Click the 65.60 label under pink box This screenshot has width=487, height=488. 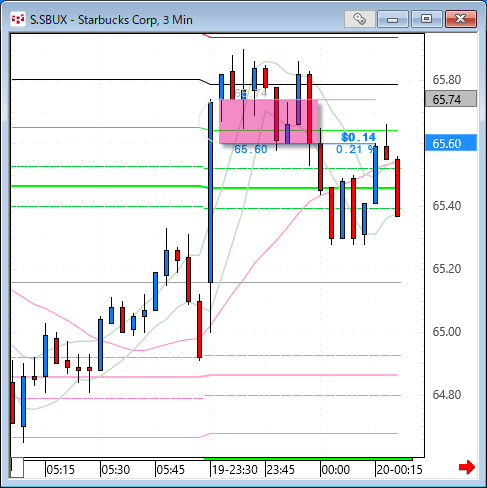(x=251, y=149)
